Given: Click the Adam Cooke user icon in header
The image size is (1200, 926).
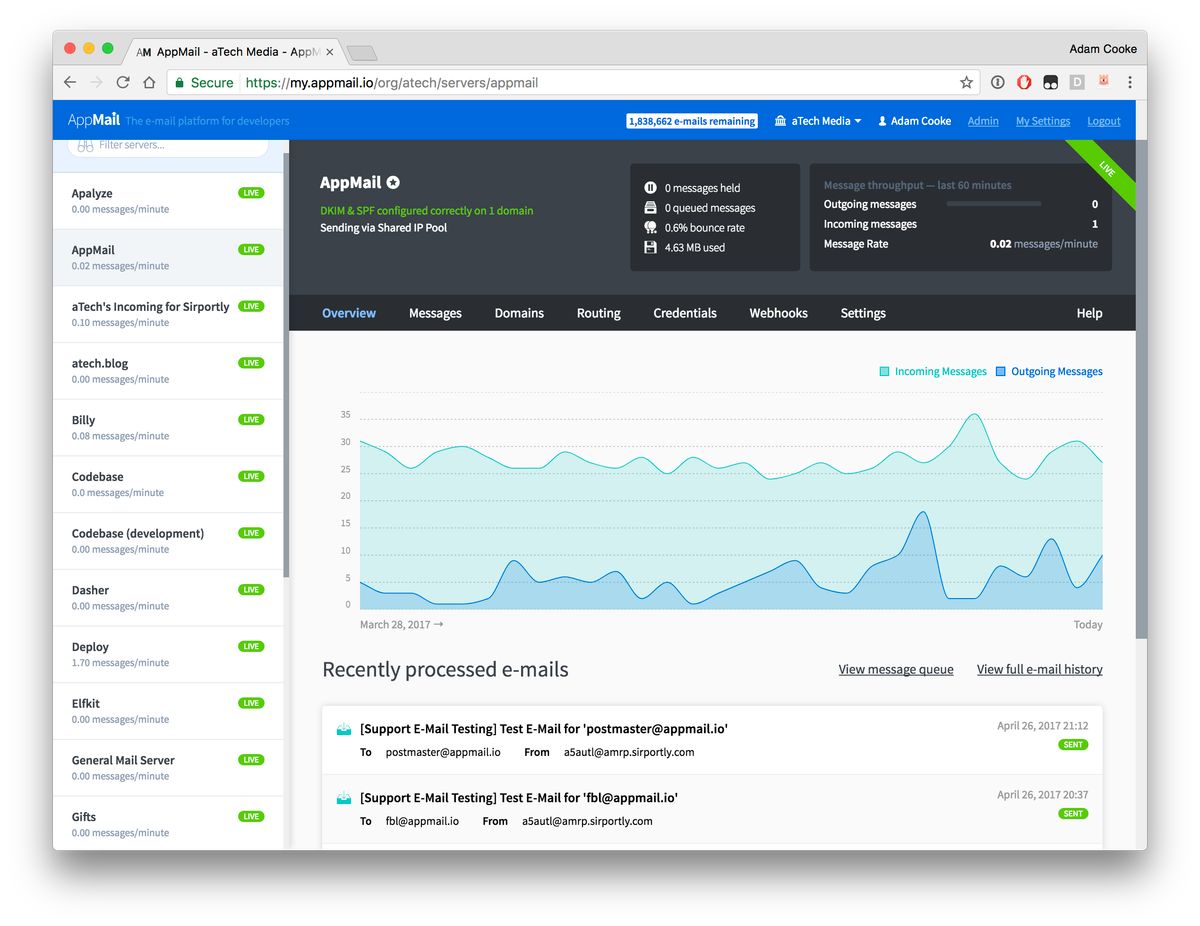Looking at the screenshot, I should (882, 121).
